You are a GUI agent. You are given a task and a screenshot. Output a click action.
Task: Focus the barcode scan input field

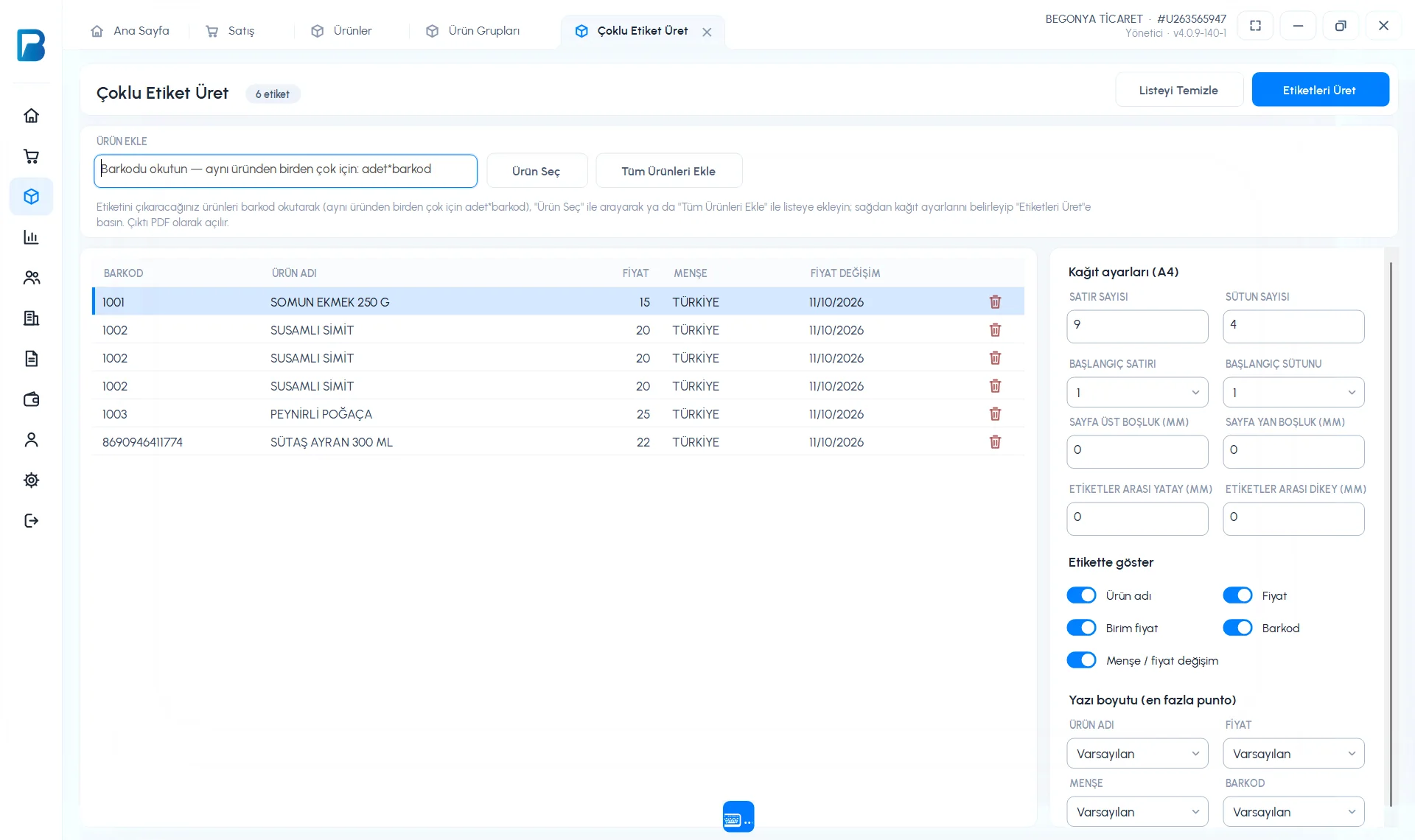tap(285, 170)
